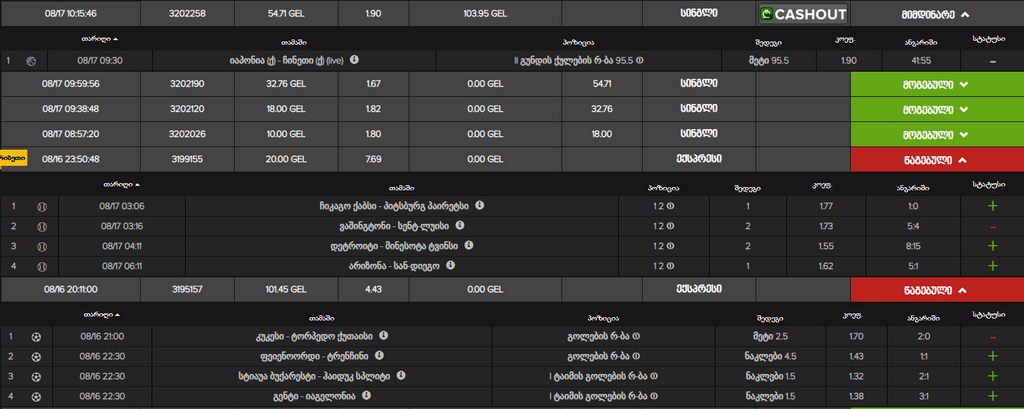This screenshot has height=409, width=1024.
Task: Click the 7.69 odds of bet 3199155
Action: pyautogui.click(x=374, y=159)
